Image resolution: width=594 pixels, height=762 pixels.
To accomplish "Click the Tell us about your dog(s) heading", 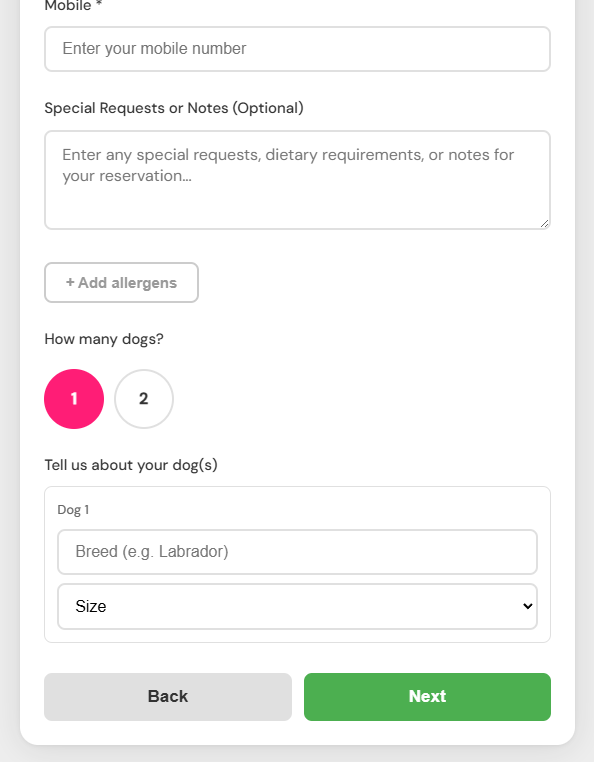I will [131, 465].
